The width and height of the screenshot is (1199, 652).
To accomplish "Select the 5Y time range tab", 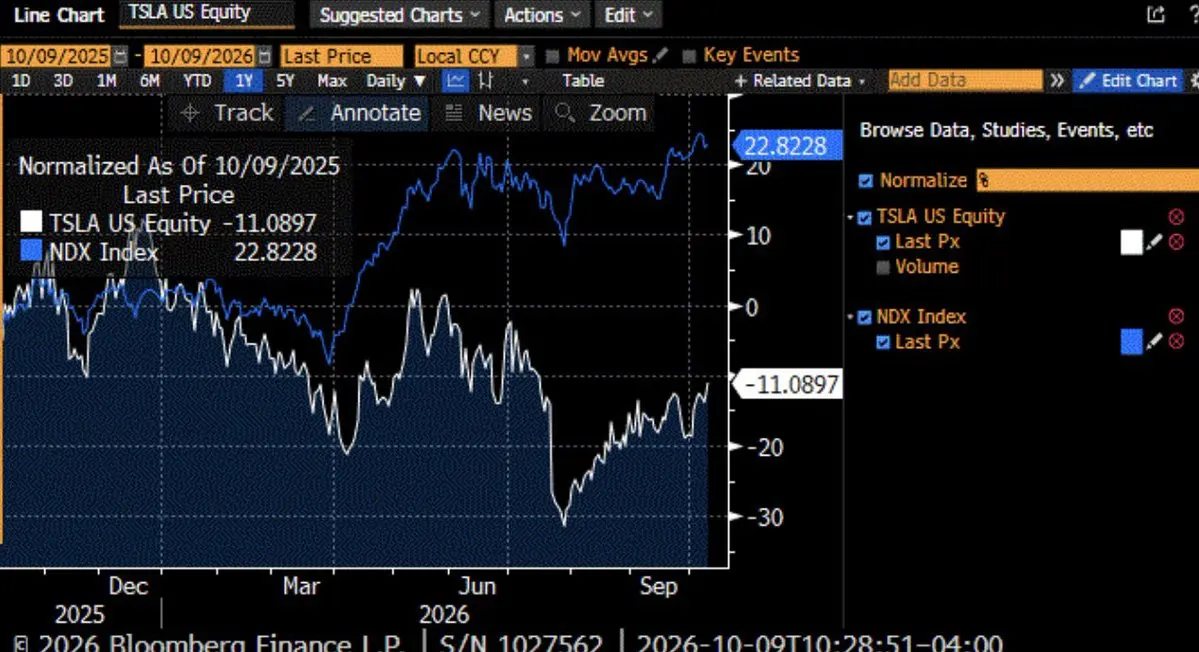I will [x=285, y=80].
